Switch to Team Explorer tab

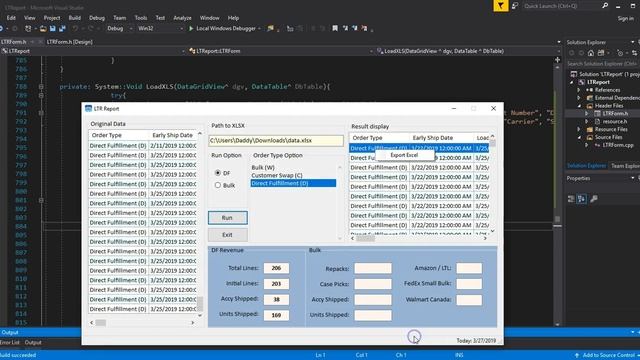624,165
